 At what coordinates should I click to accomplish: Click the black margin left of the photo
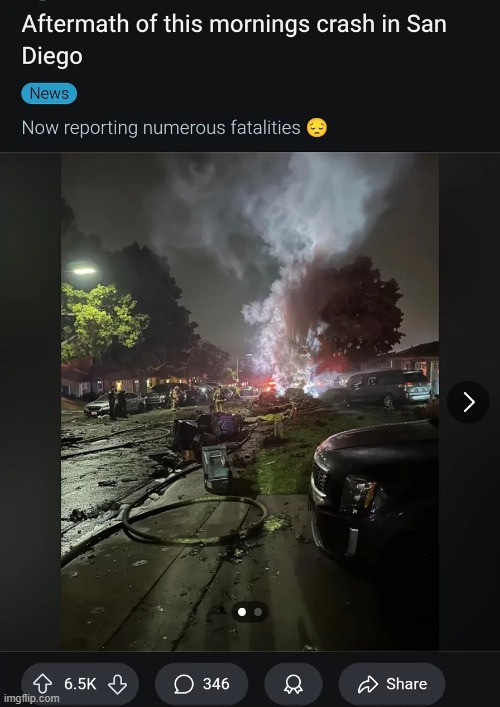[x=30, y=401]
